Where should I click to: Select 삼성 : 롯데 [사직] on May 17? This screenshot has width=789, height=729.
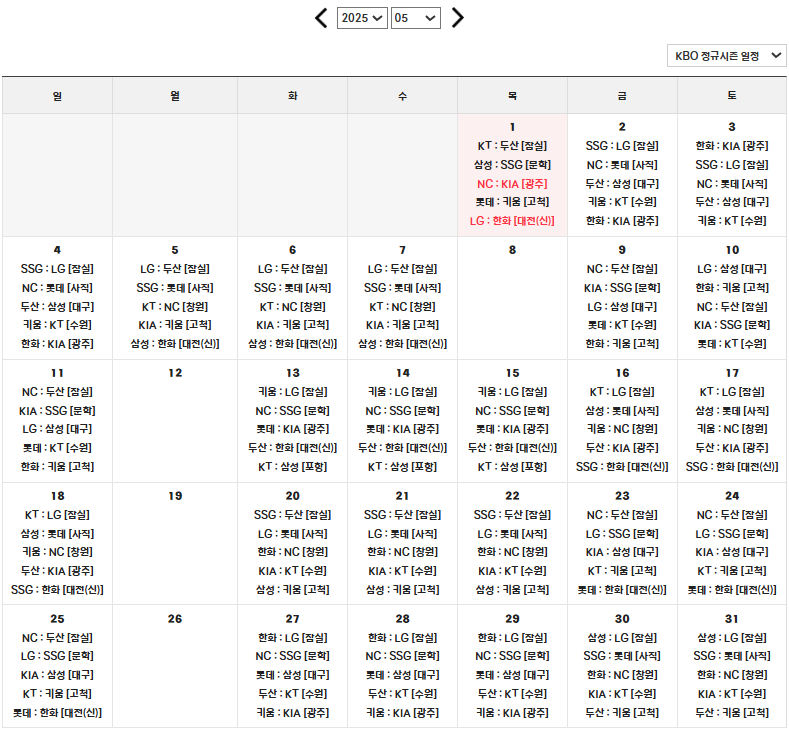[x=732, y=411]
